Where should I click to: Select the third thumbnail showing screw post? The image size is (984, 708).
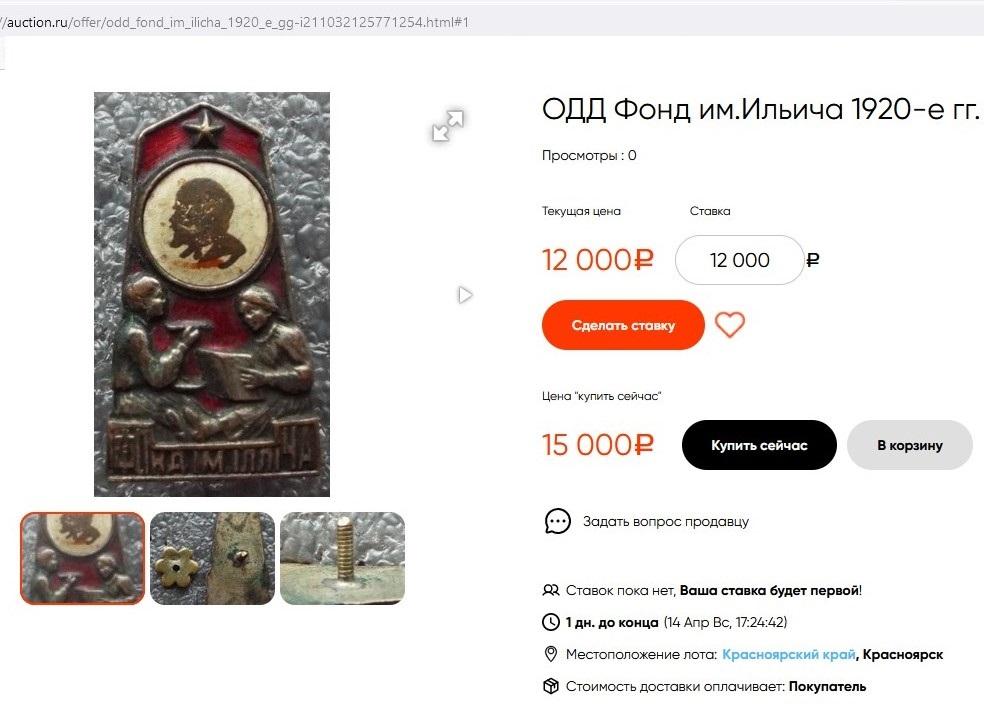click(342, 559)
